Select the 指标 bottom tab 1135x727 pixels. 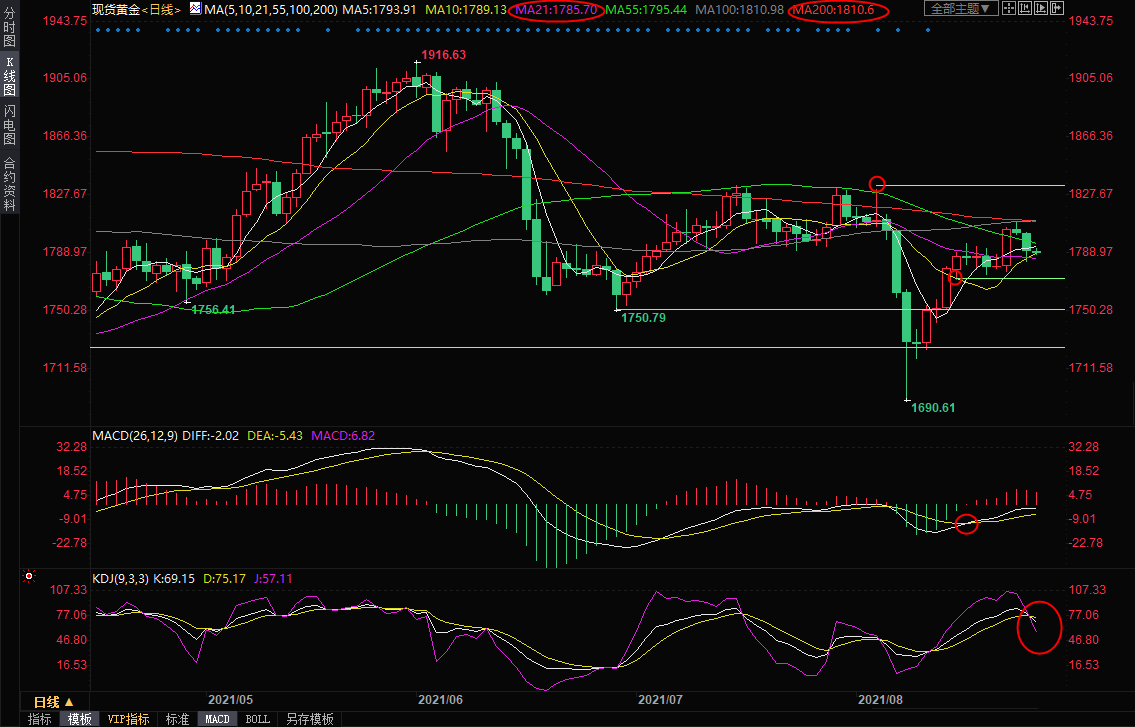40,719
